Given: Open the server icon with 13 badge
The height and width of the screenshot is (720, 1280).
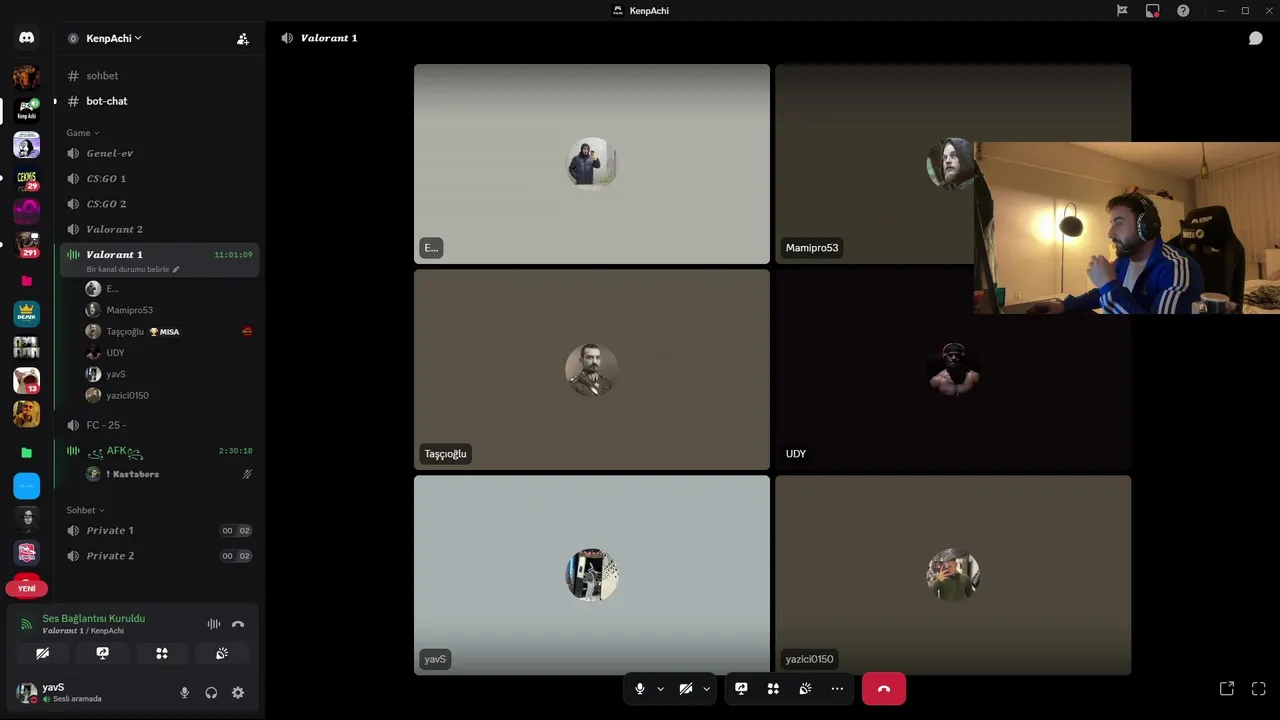Looking at the screenshot, I should (x=26, y=380).
